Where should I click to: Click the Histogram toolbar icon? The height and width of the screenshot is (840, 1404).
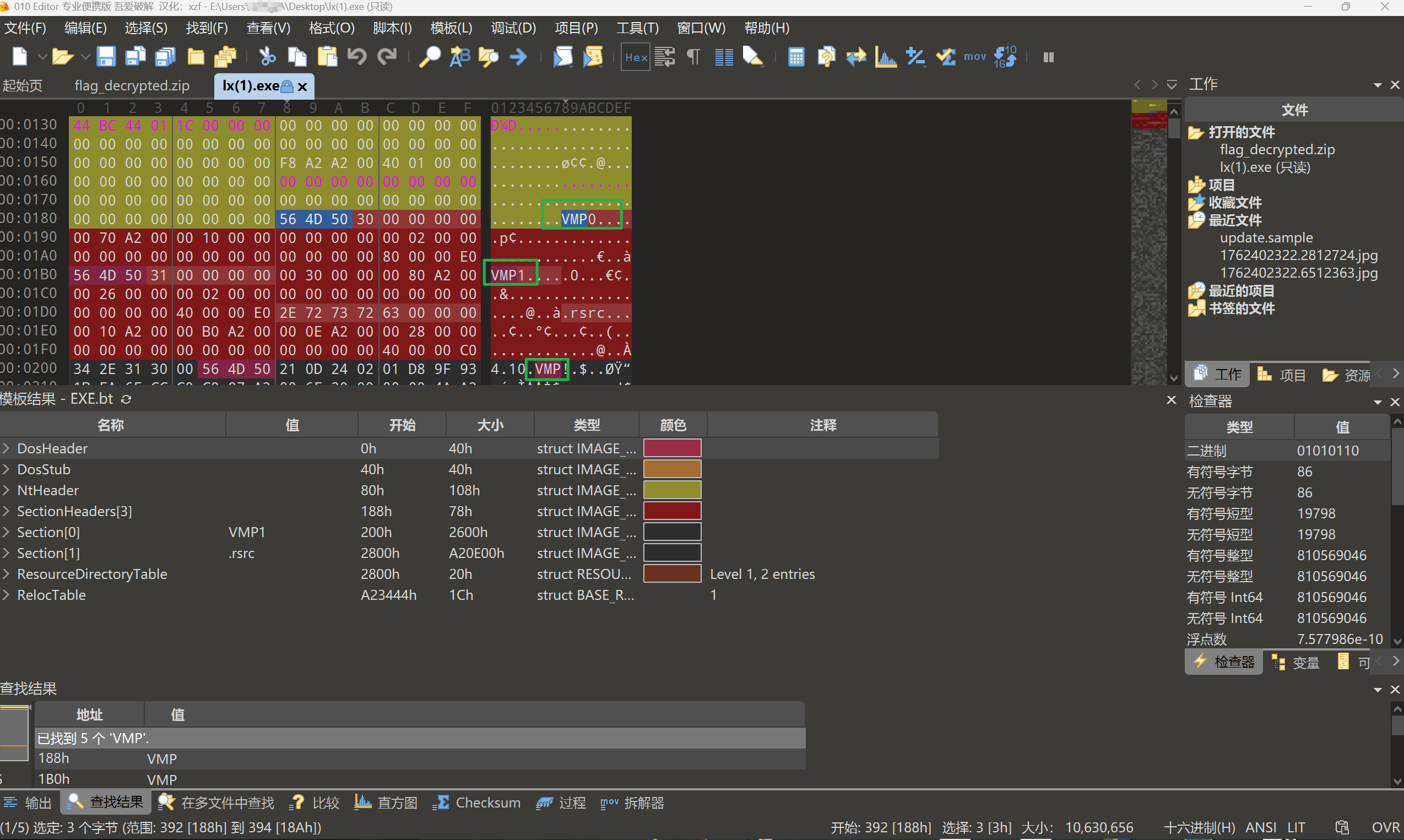point(885,57)
